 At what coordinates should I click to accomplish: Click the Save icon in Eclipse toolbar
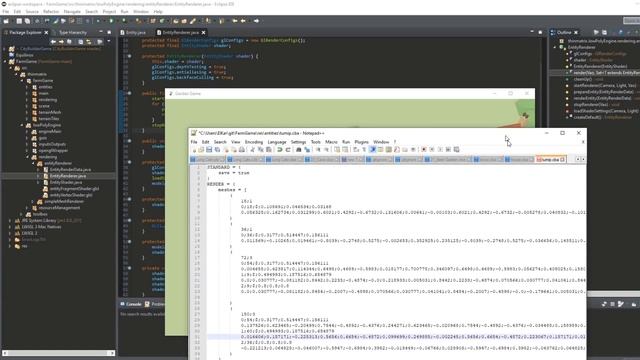pyautogui.click(x=19, y=21)
